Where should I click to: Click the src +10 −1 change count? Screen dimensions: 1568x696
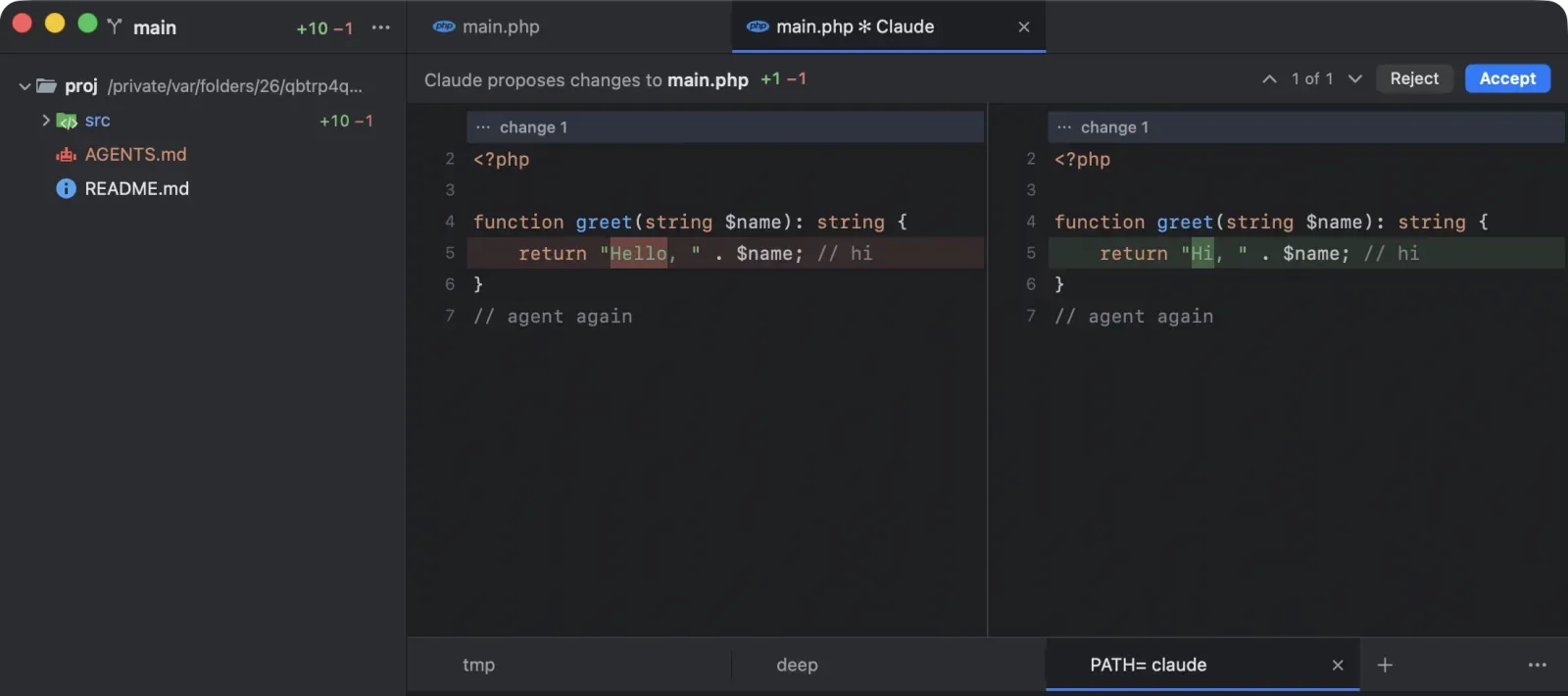pos(346,121)
